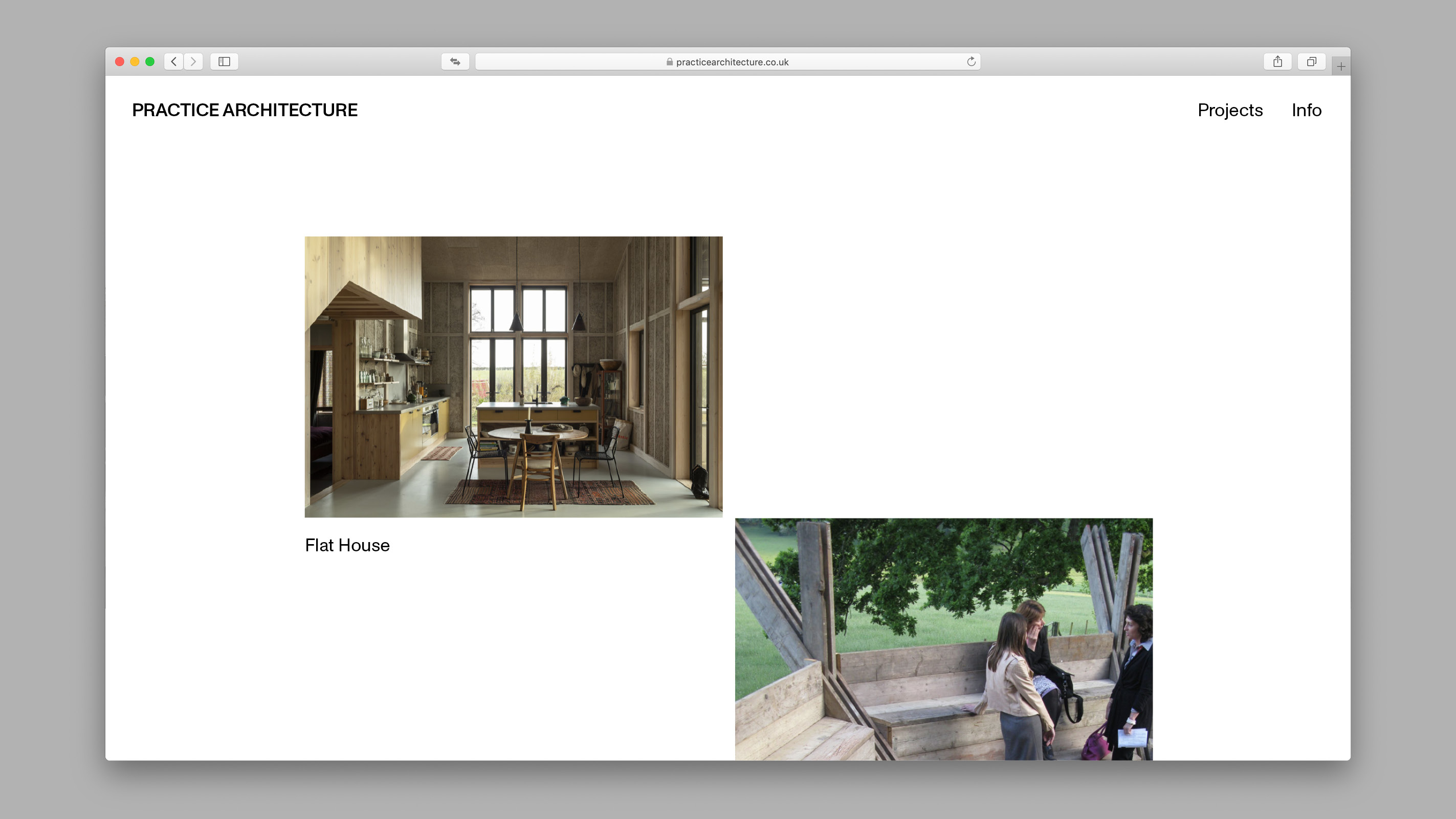The height and width of the screenshot is (819, 1456).
Task: Open the Share menu
Action: [x=1277, y=61]
